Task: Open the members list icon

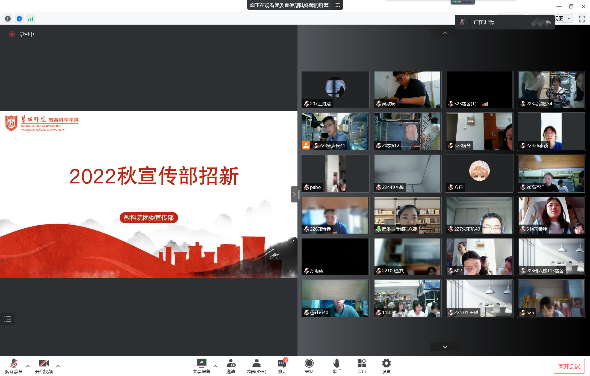Action: coord(257,365)
